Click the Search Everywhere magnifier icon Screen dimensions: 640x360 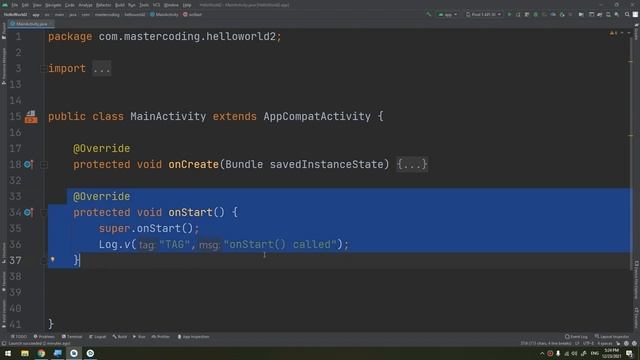[x=627, y=14]
